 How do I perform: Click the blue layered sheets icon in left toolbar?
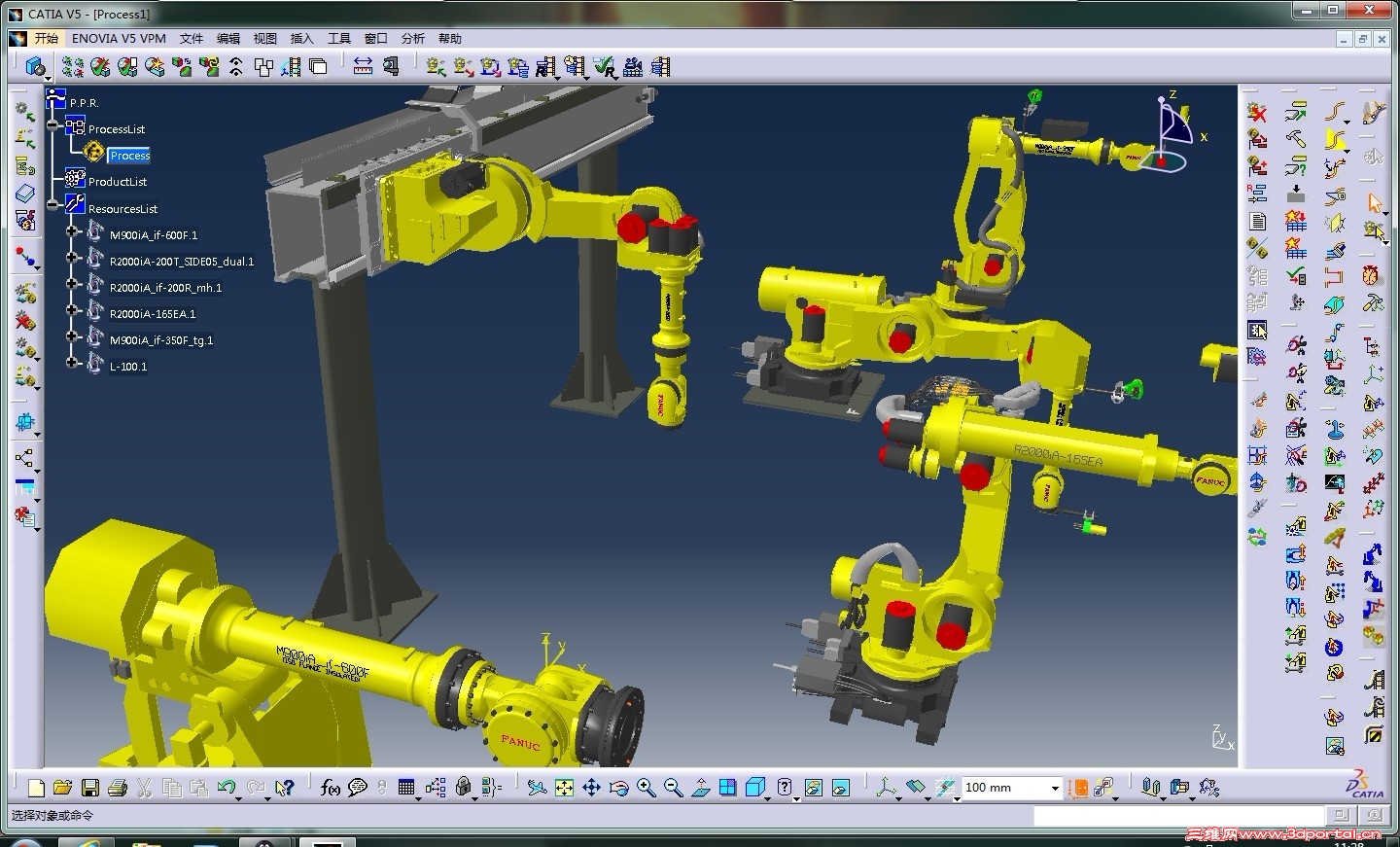[x=25, y=194]
